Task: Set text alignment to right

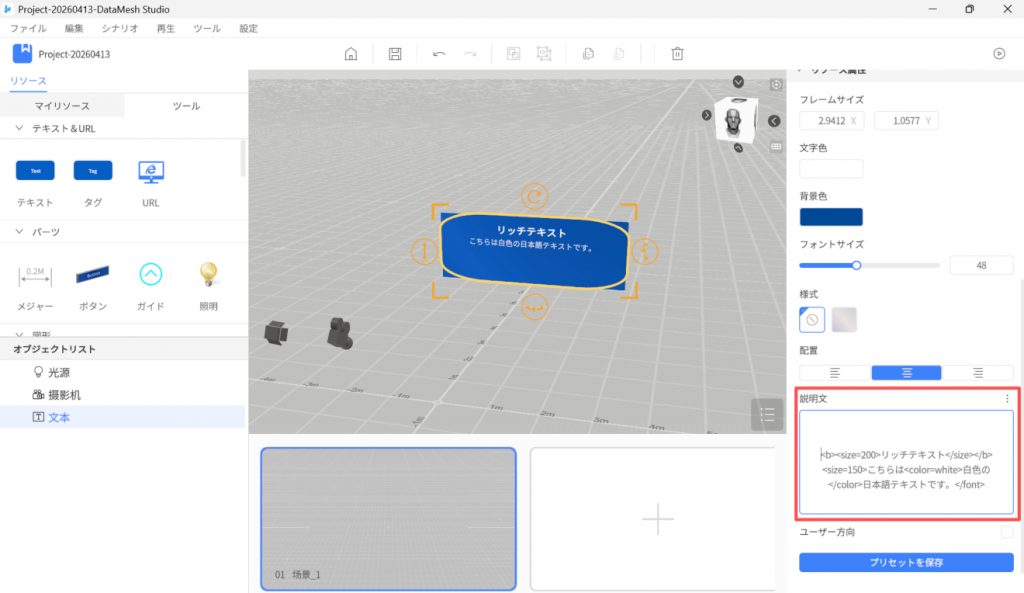Action: (x=978, y=372)
